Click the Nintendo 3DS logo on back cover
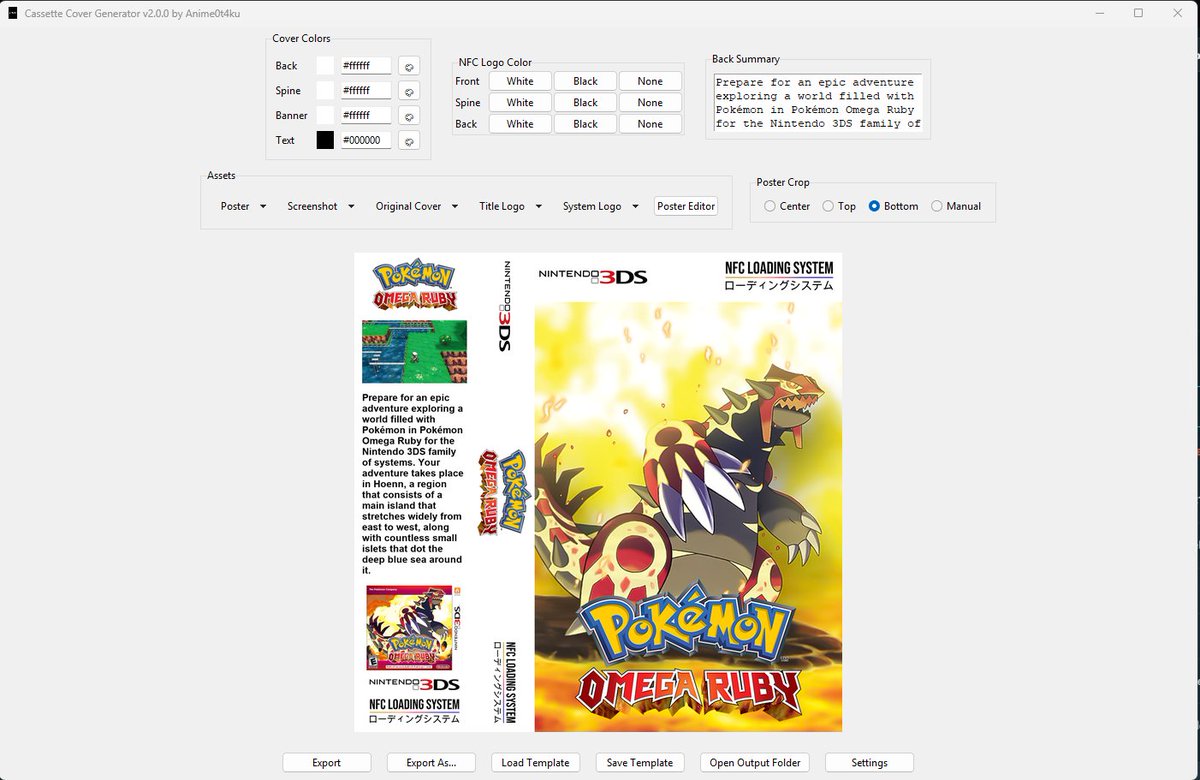This screenshot has width=1200, height=780. pos(414,684)
